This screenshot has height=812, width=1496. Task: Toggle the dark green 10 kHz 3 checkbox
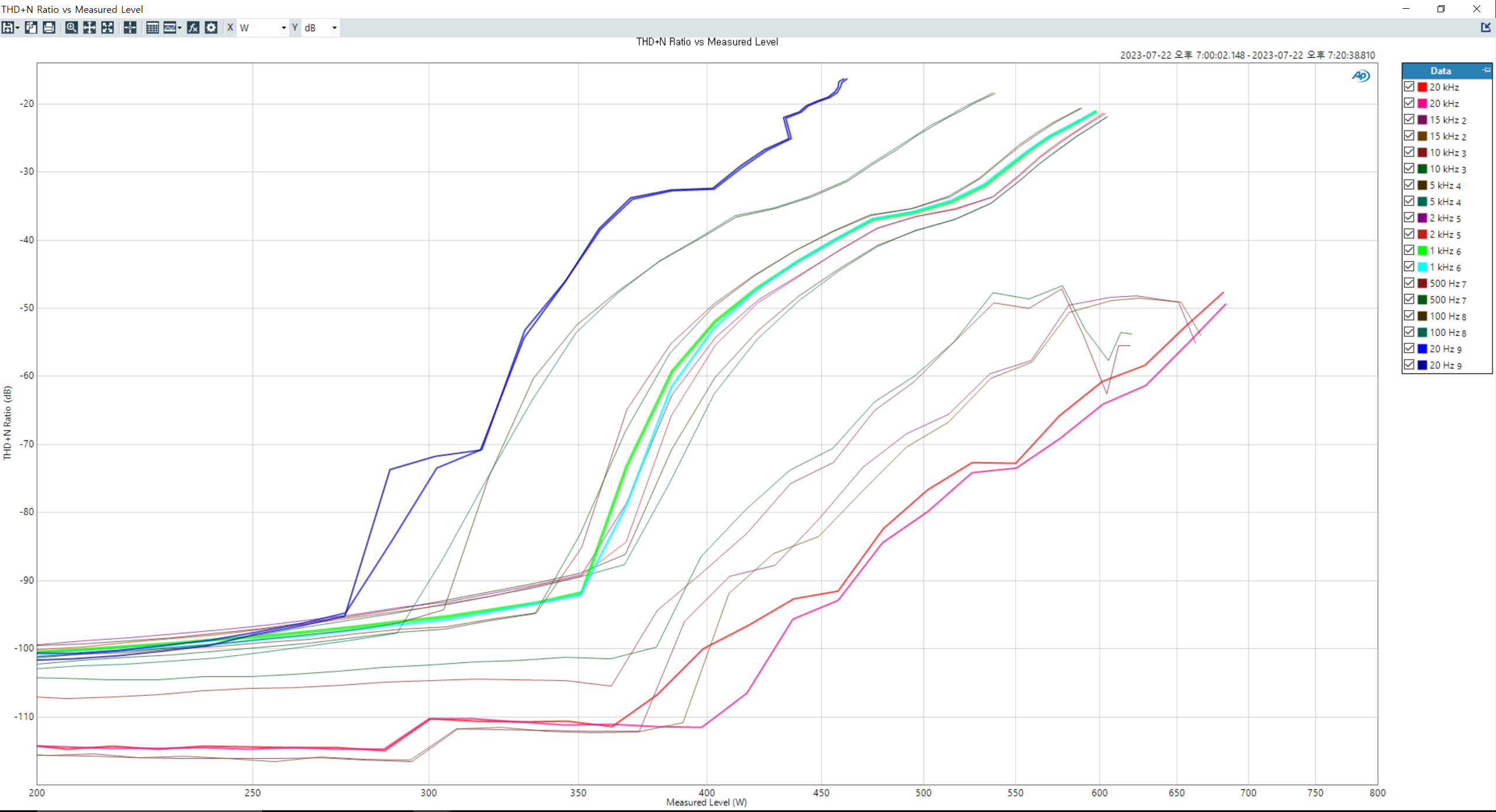click(1410, 168)
